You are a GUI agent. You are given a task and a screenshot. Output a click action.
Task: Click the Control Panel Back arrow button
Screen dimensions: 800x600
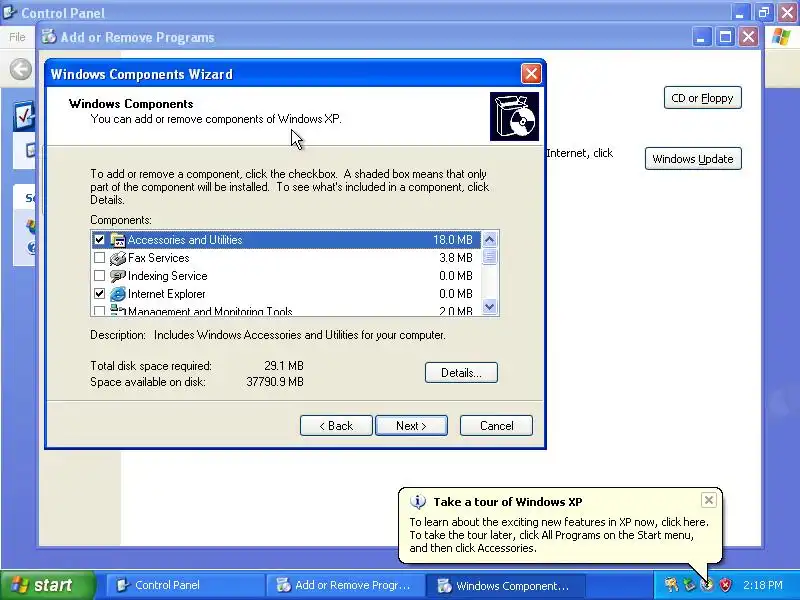(x=21, y=69)
